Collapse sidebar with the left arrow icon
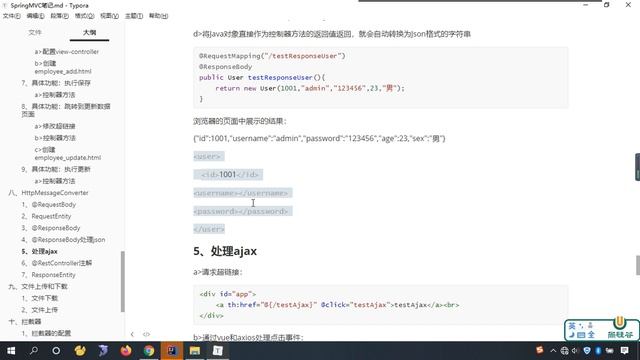 point(132,334)
